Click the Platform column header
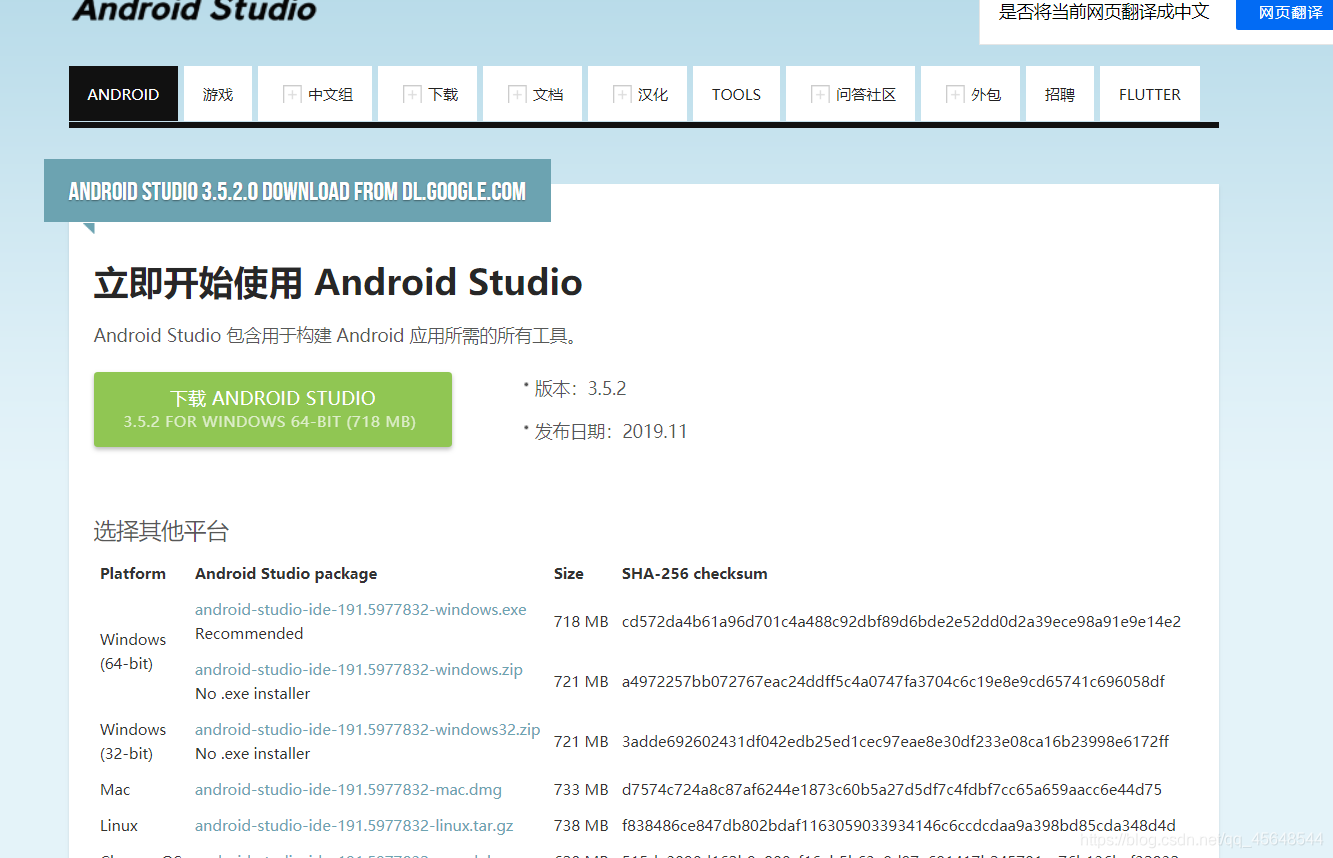This screenshot has width=1333, height=858. [x=133, y=574]
